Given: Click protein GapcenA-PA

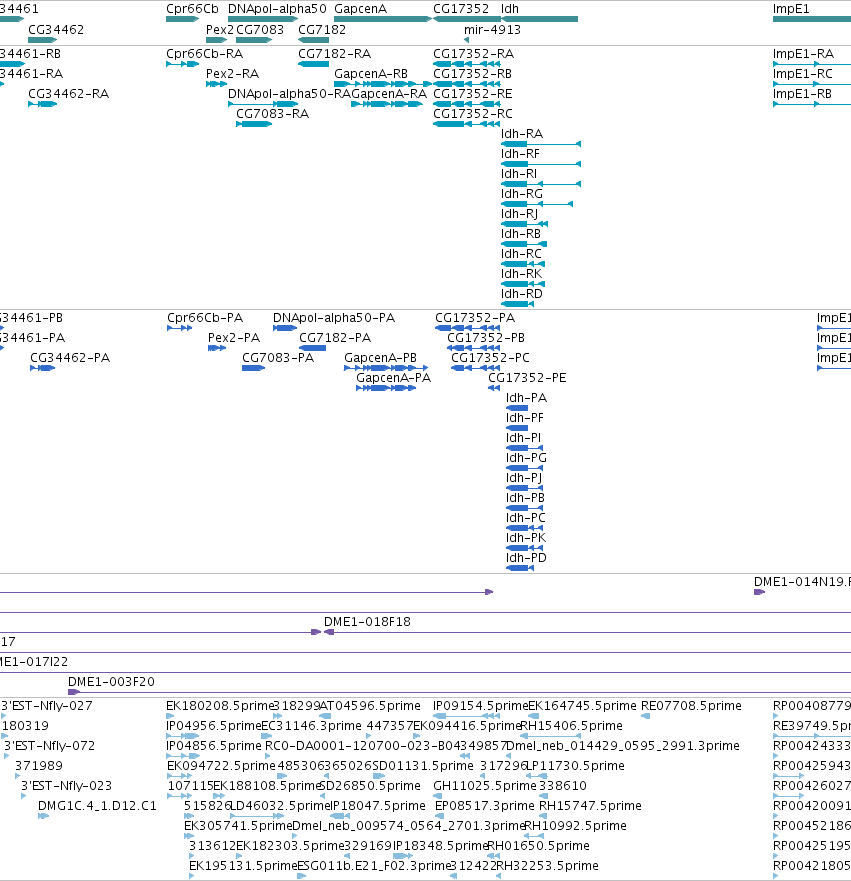Looking at the screenshot, I should [x=393, y=378].
